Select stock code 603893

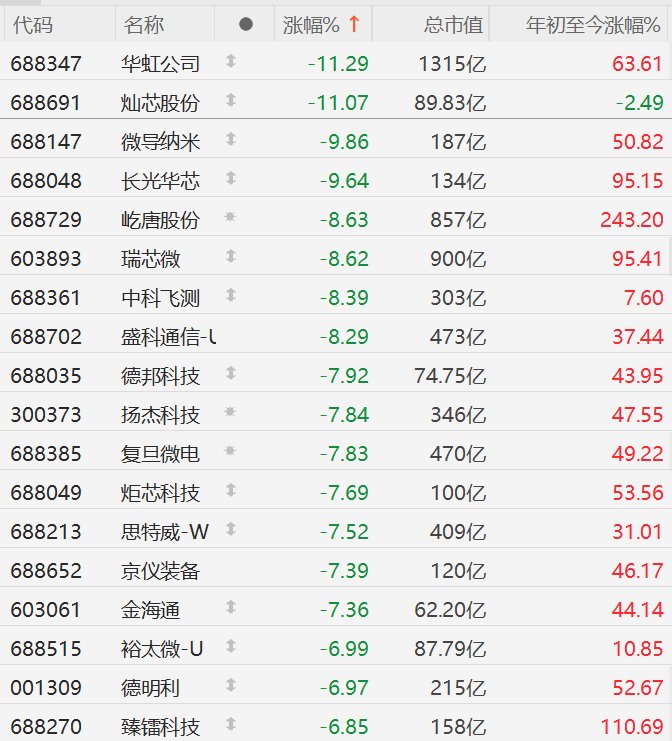46,259
